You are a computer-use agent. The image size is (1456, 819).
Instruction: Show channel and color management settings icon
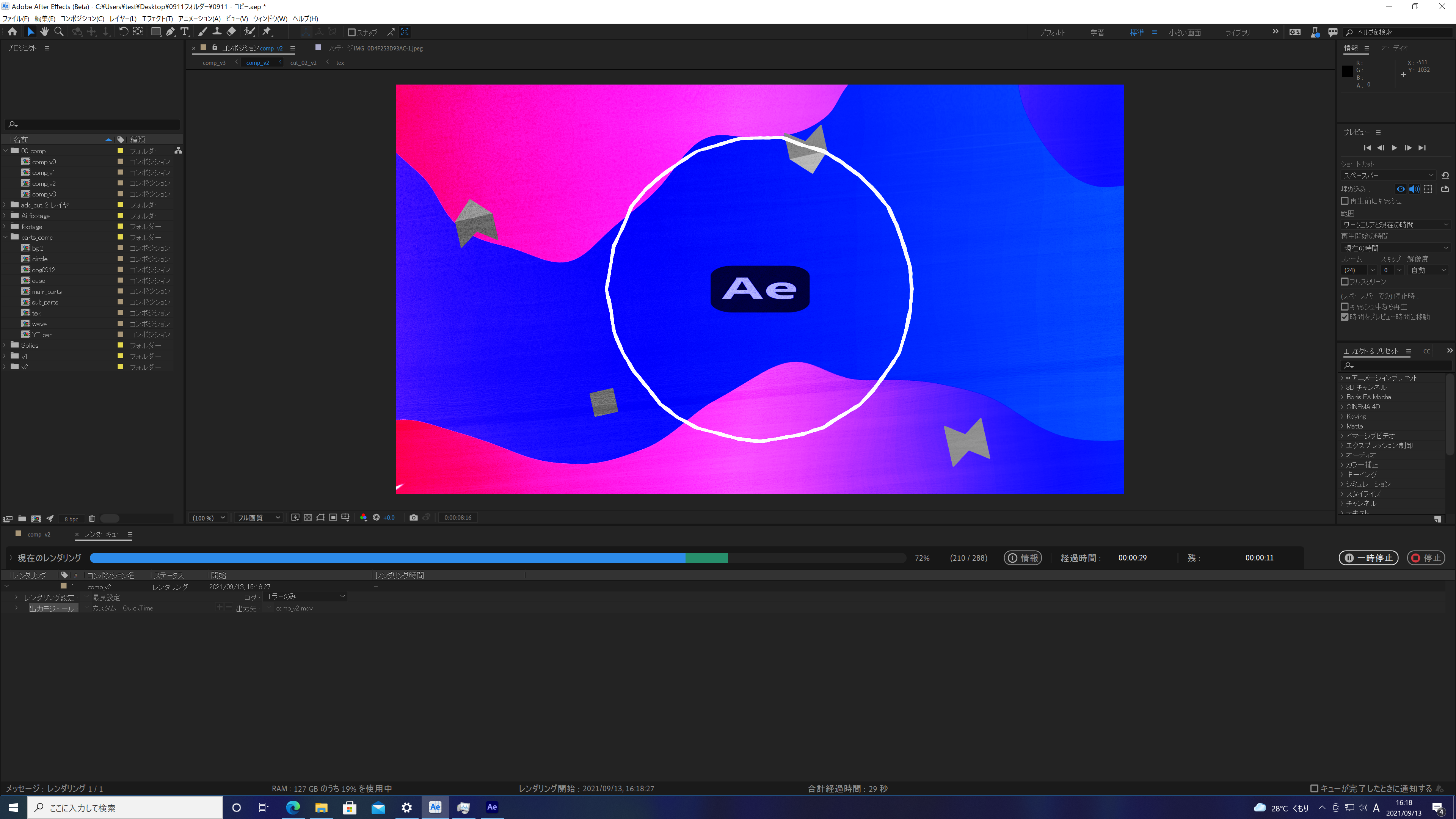[364, 517]
